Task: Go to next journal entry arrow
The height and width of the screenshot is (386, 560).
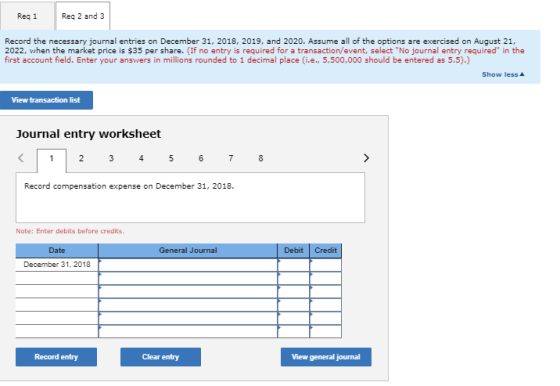Action: point(366,158)
